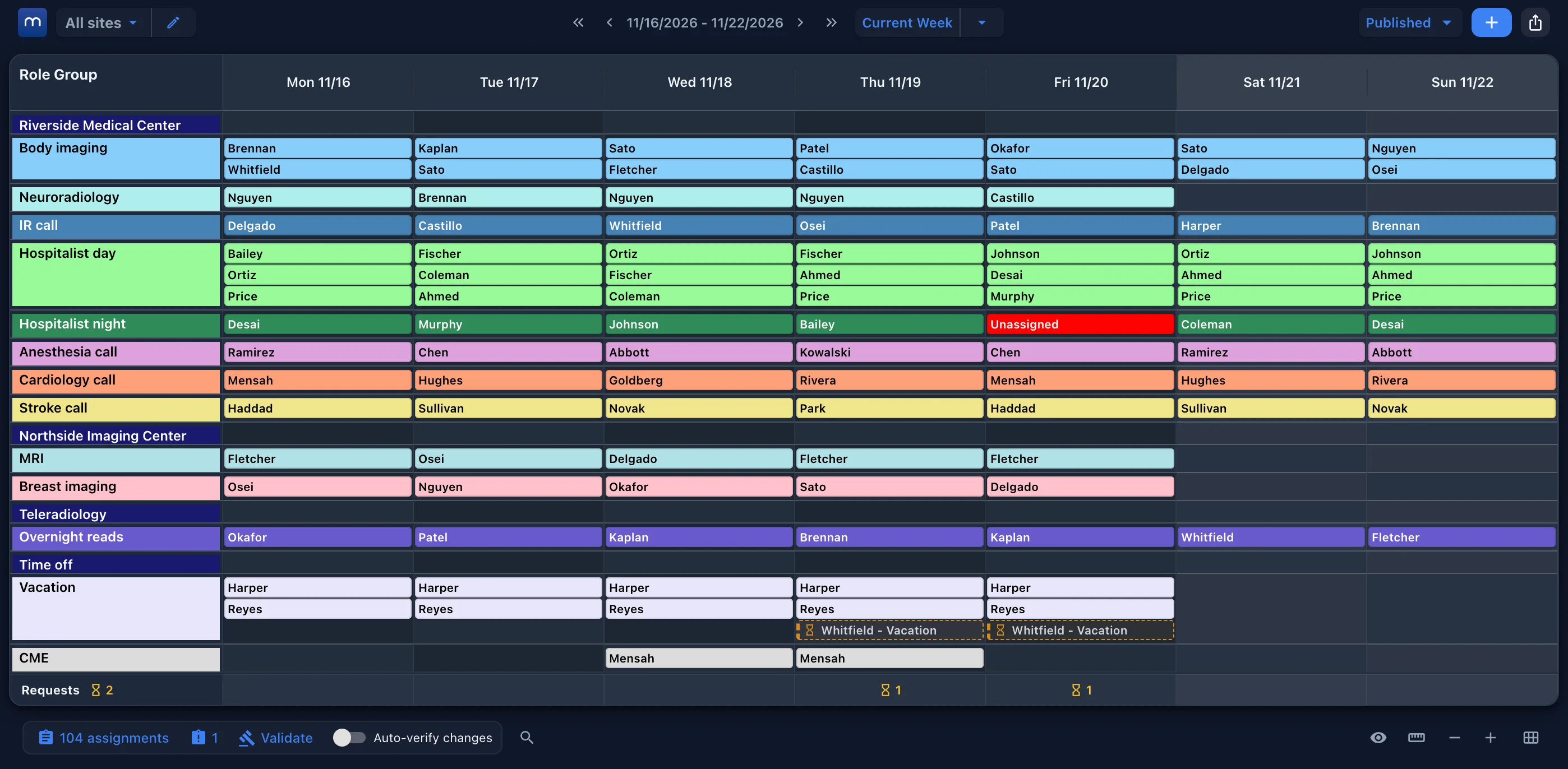The height and width of the screenshot is (769, 1568).
Task: Open the 104 assignments link
Action: pos(104,738)
